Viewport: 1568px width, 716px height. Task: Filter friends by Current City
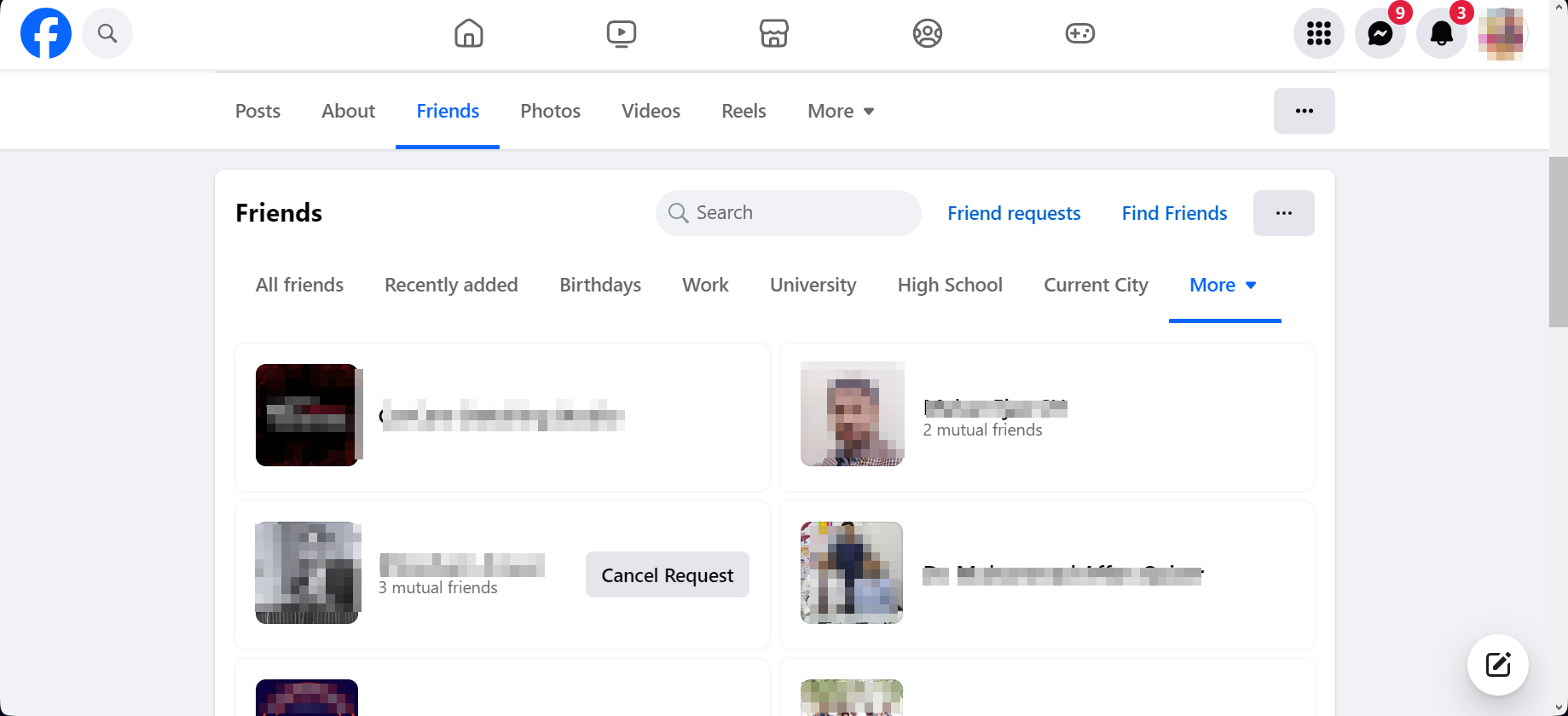pos(1096,285)
